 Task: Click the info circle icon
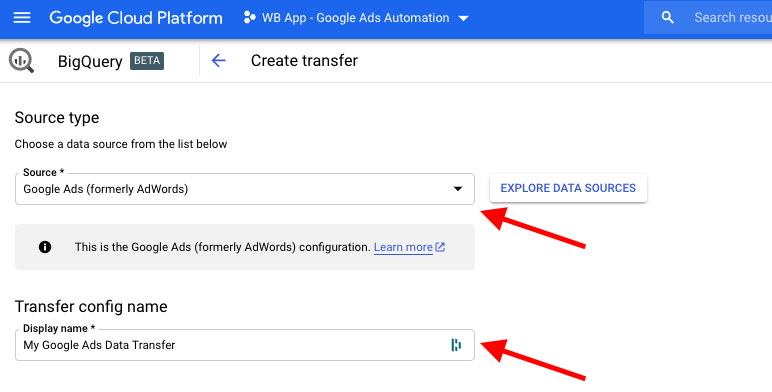tap(45, 247)
